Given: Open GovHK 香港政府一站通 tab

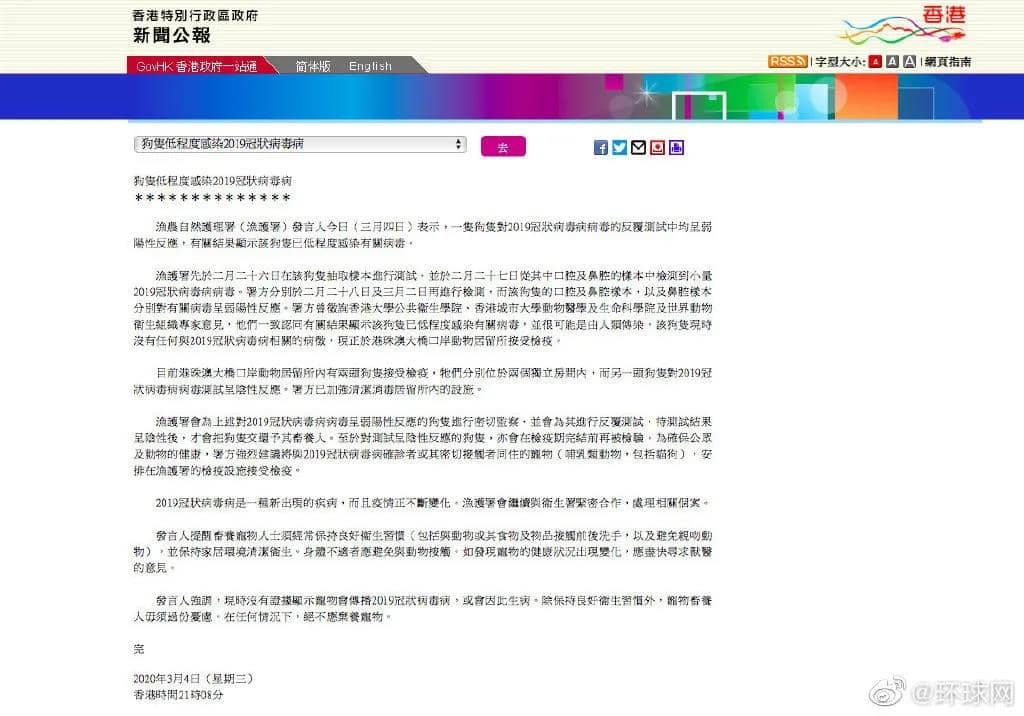Looking at the screenshot, I should [x=195, y=66].
